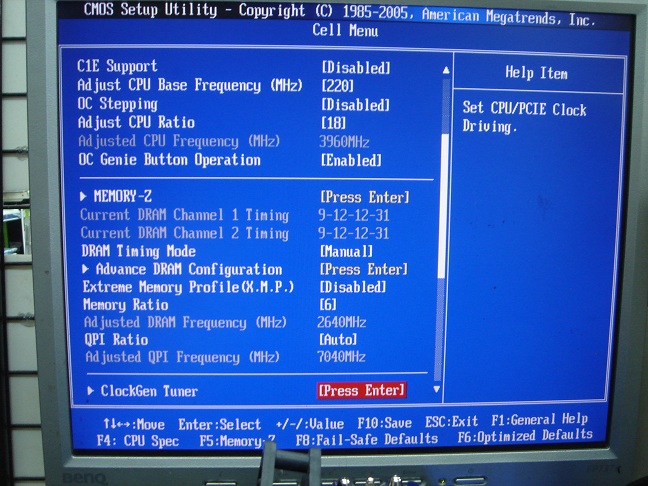The height and width of the screenshot is (486, 648).
Task: Click Channel 2 timing value 9-12-12-31
Action: [354, 233]
